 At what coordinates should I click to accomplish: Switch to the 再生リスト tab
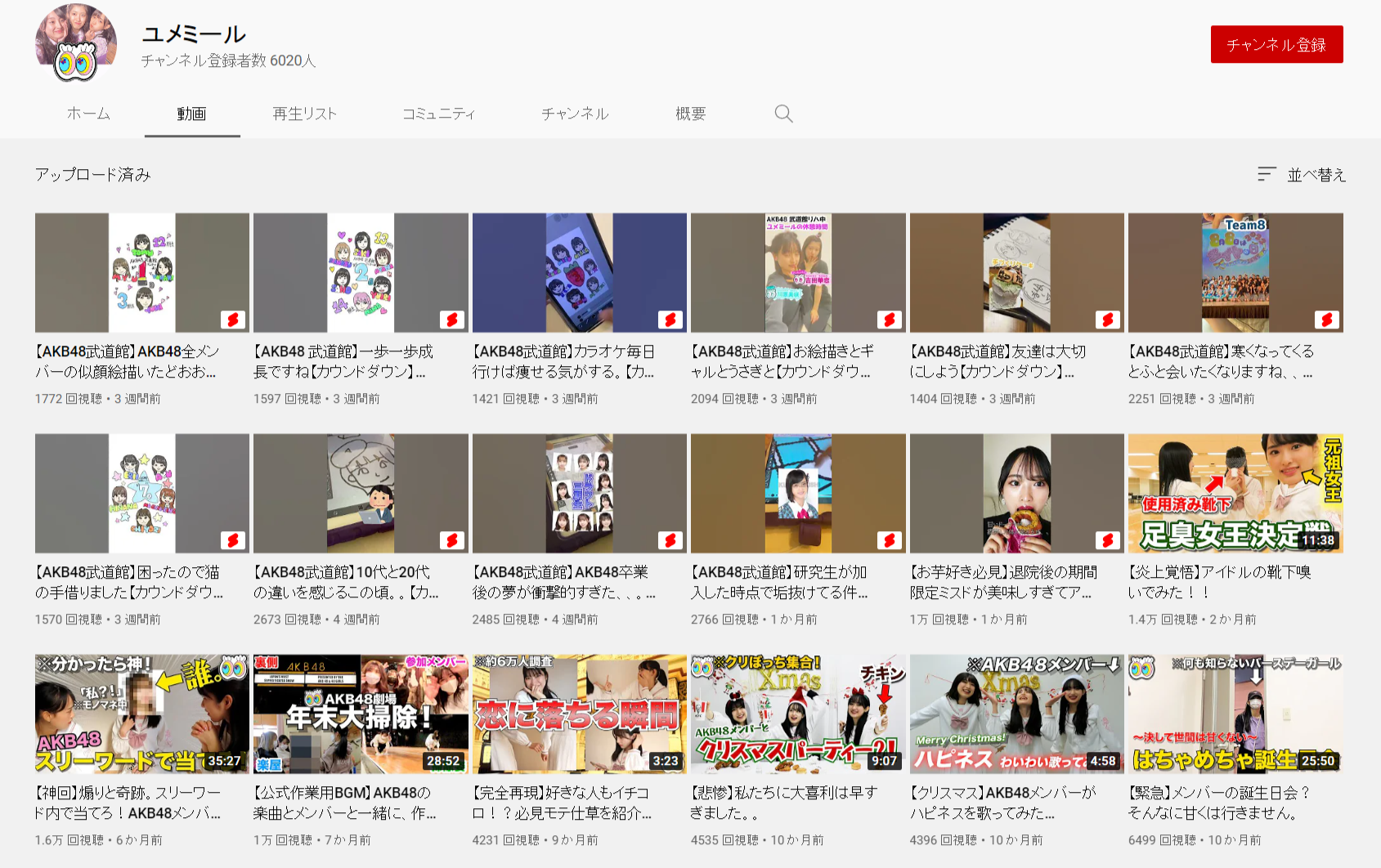click(305, 114)
